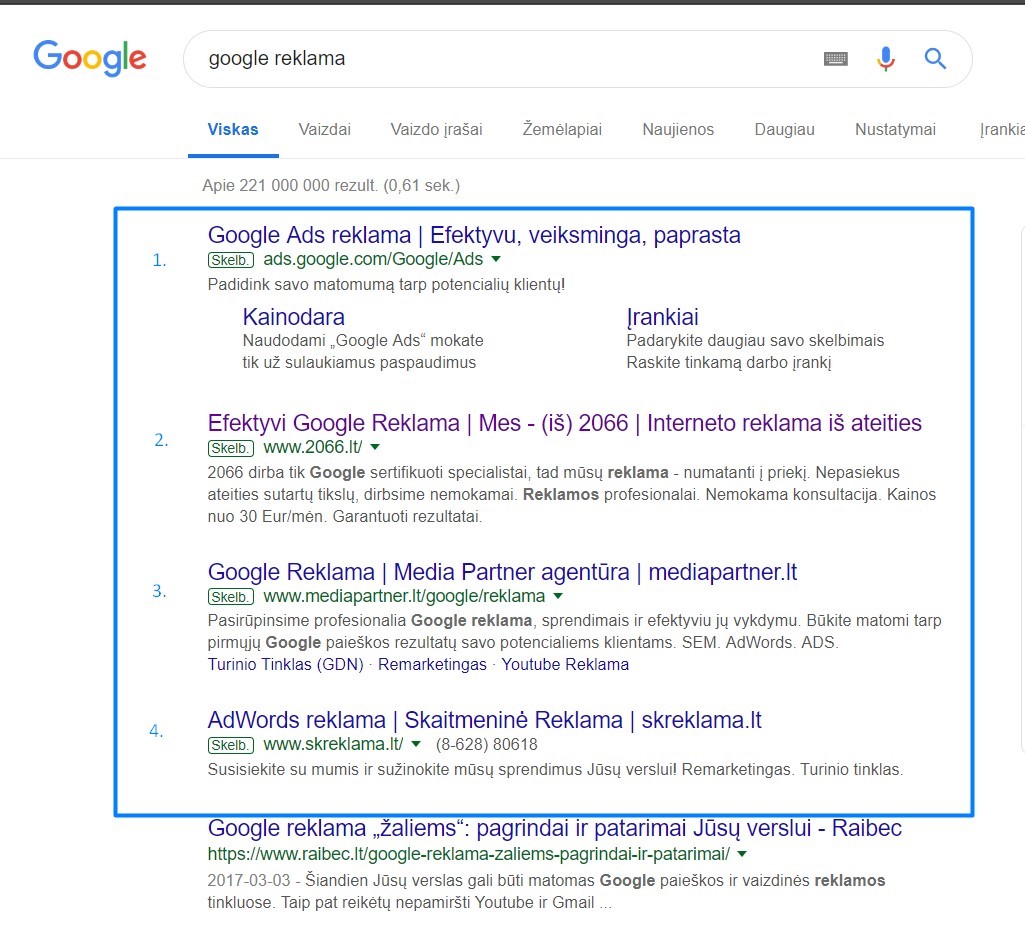Click the Skelb. badge beside mediapartner.lt
Viewport: 1025px width, 932px height.
[x=231, y=597]
